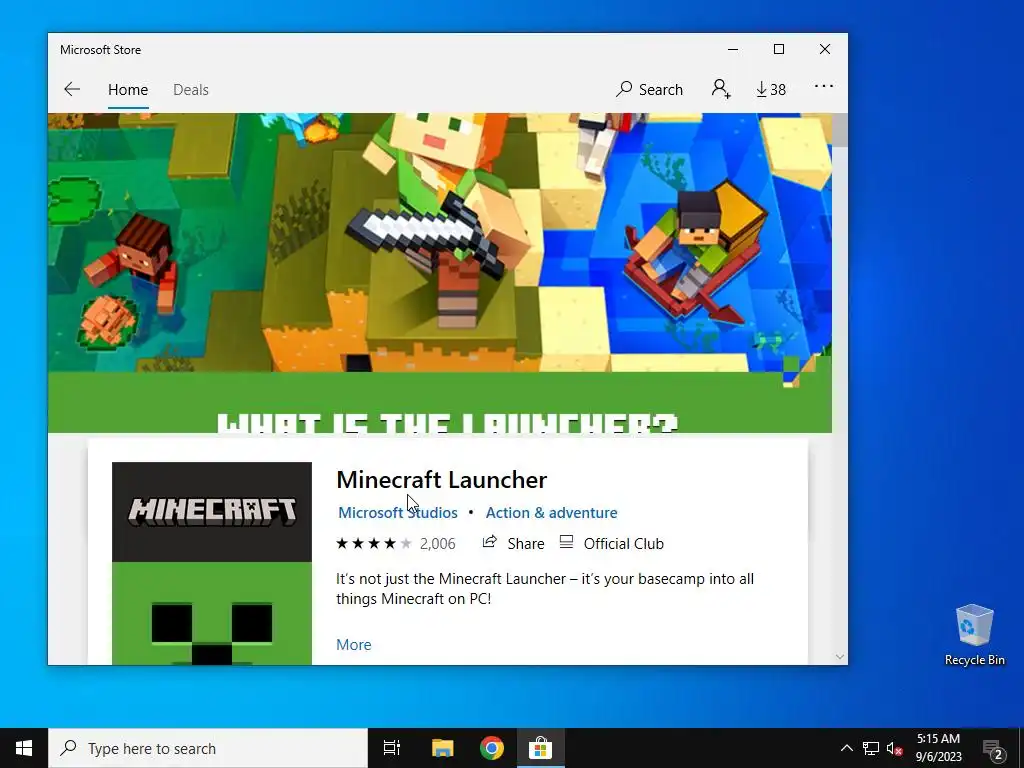Maximize the Microsoft Store window
The image size is (1024, 768).
coord(778,50)
